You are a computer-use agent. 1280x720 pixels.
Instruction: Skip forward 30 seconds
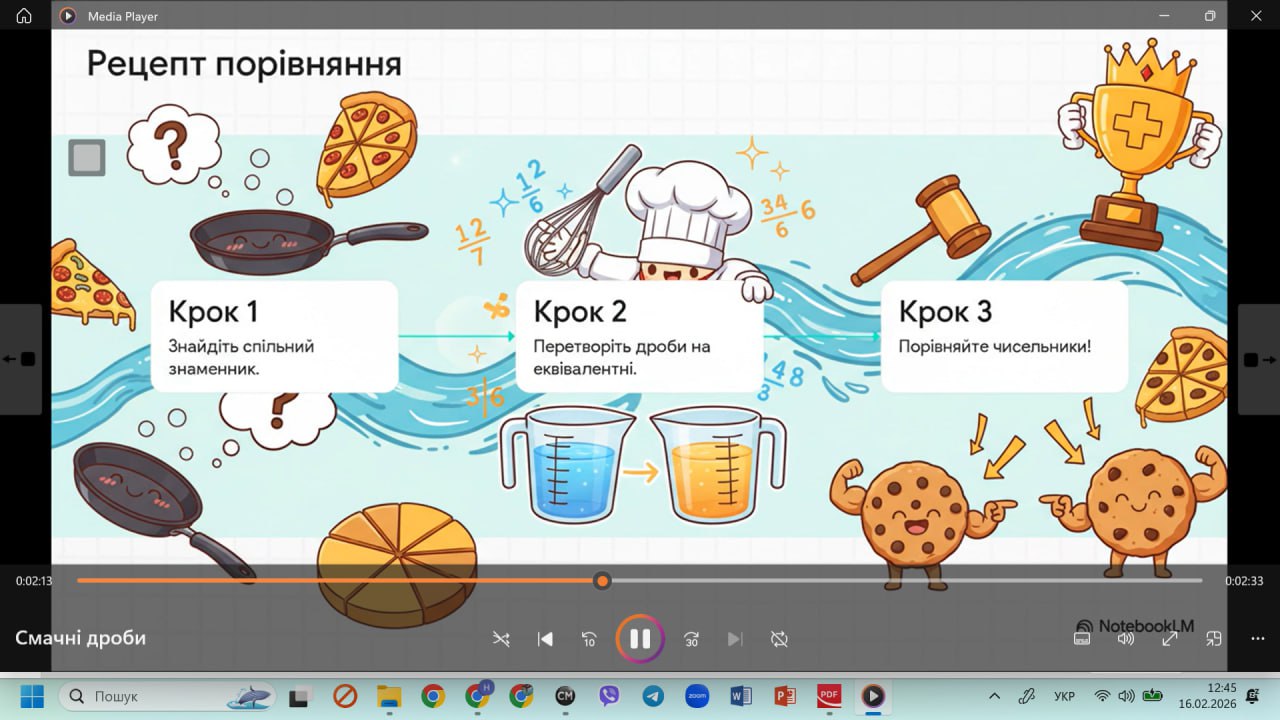coord(691,639)
